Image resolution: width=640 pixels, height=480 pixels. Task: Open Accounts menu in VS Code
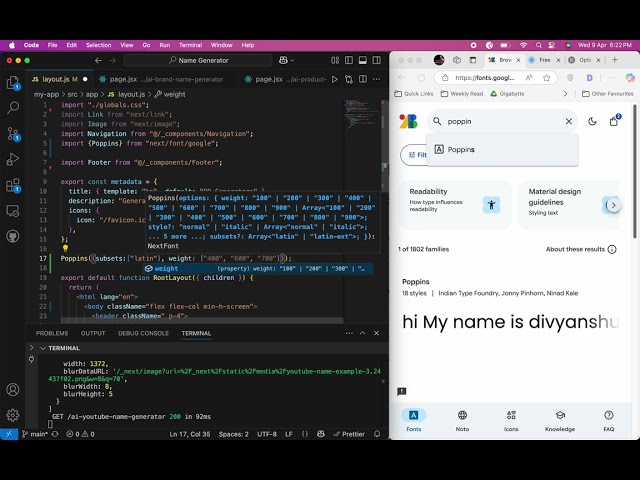coord(13,390)
